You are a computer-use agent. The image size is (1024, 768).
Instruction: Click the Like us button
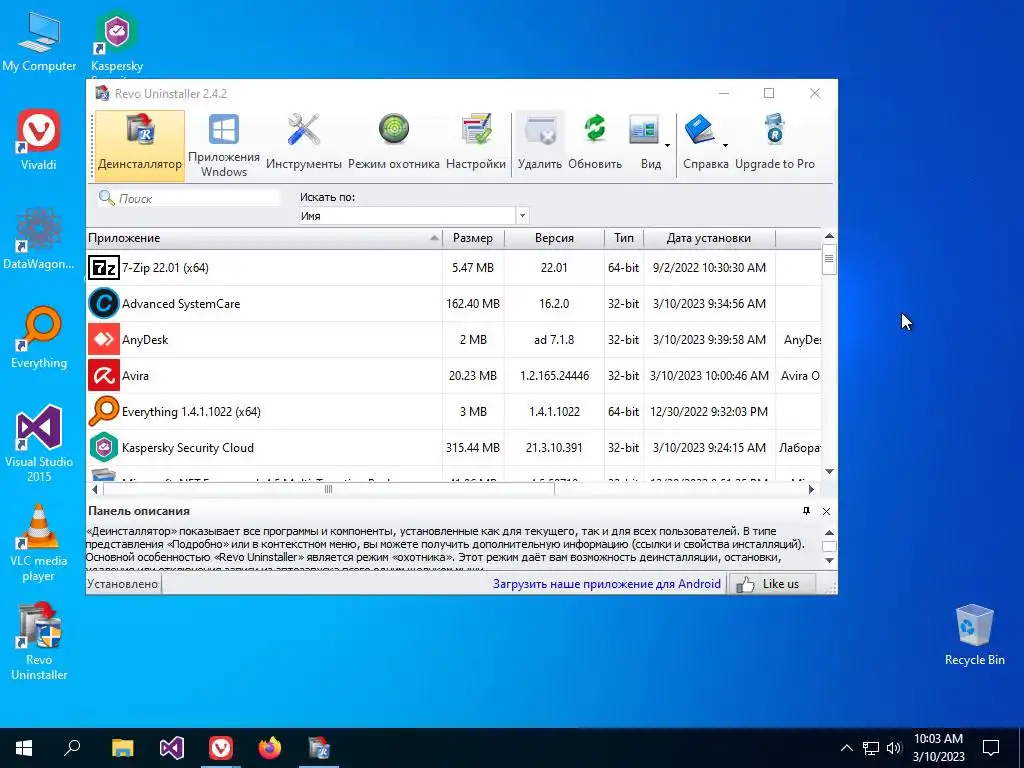771,584
